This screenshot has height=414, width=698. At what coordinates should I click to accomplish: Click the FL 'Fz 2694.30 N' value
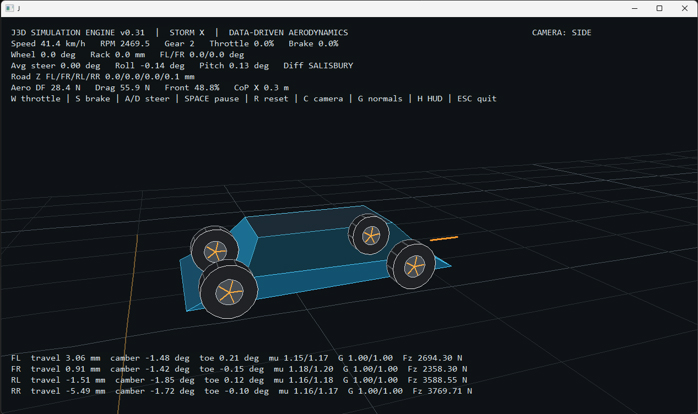coord(432,358)
